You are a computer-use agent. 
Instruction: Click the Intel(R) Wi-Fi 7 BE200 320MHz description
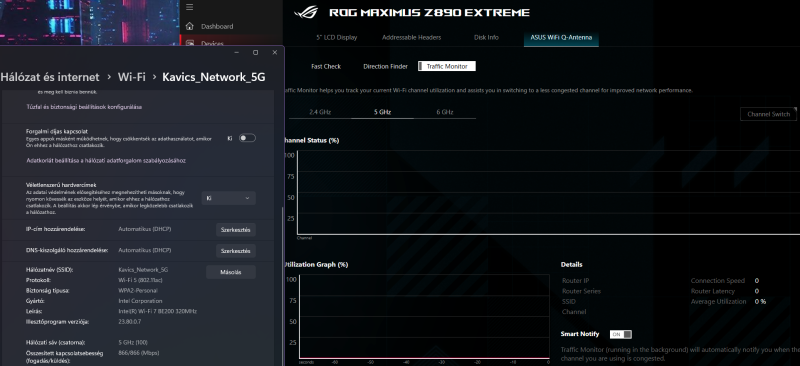[158, 311]
